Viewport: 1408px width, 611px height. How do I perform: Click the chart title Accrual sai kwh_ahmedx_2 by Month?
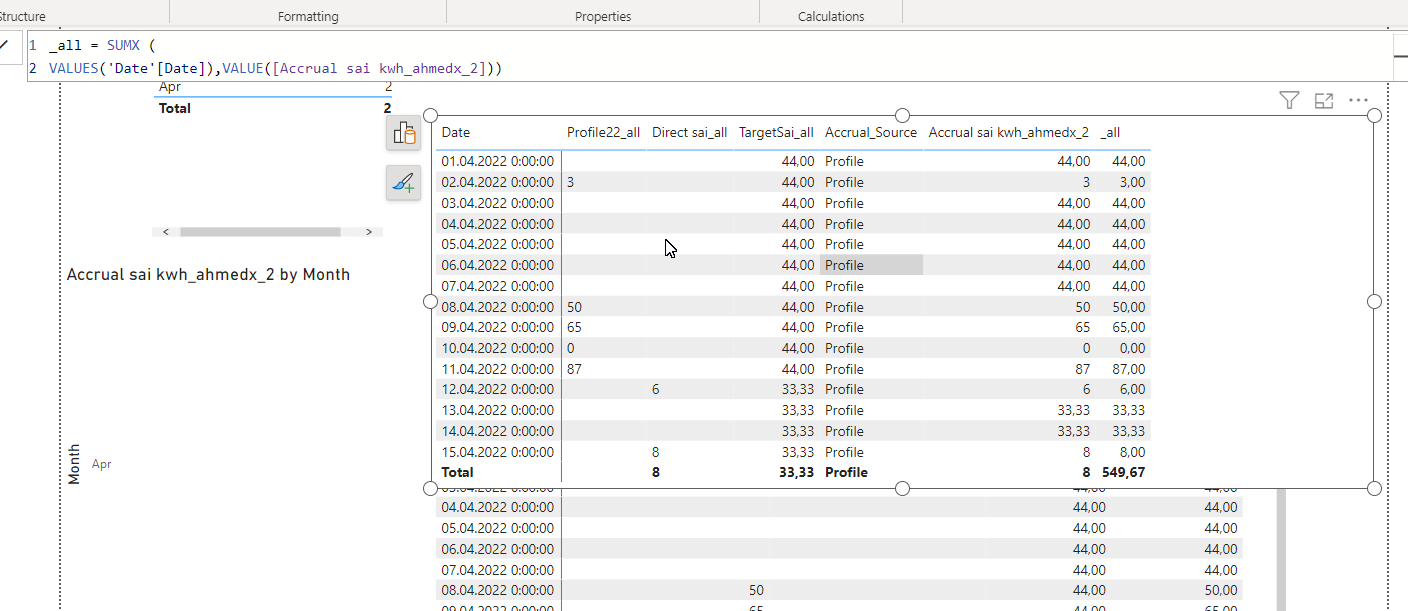click(x=208, y=274)
